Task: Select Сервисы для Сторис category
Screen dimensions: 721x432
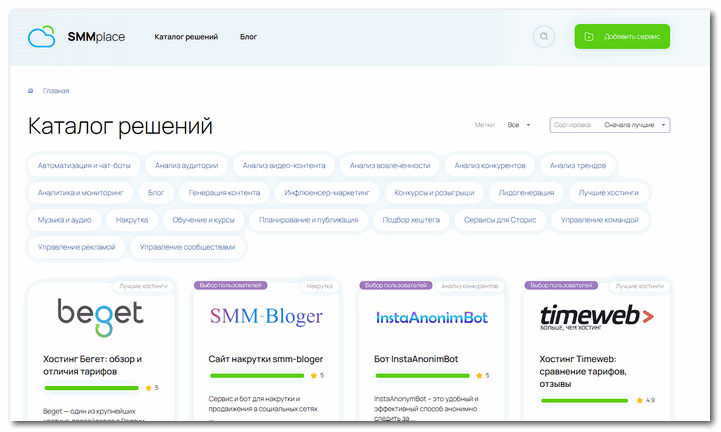Action: point(500,219)
